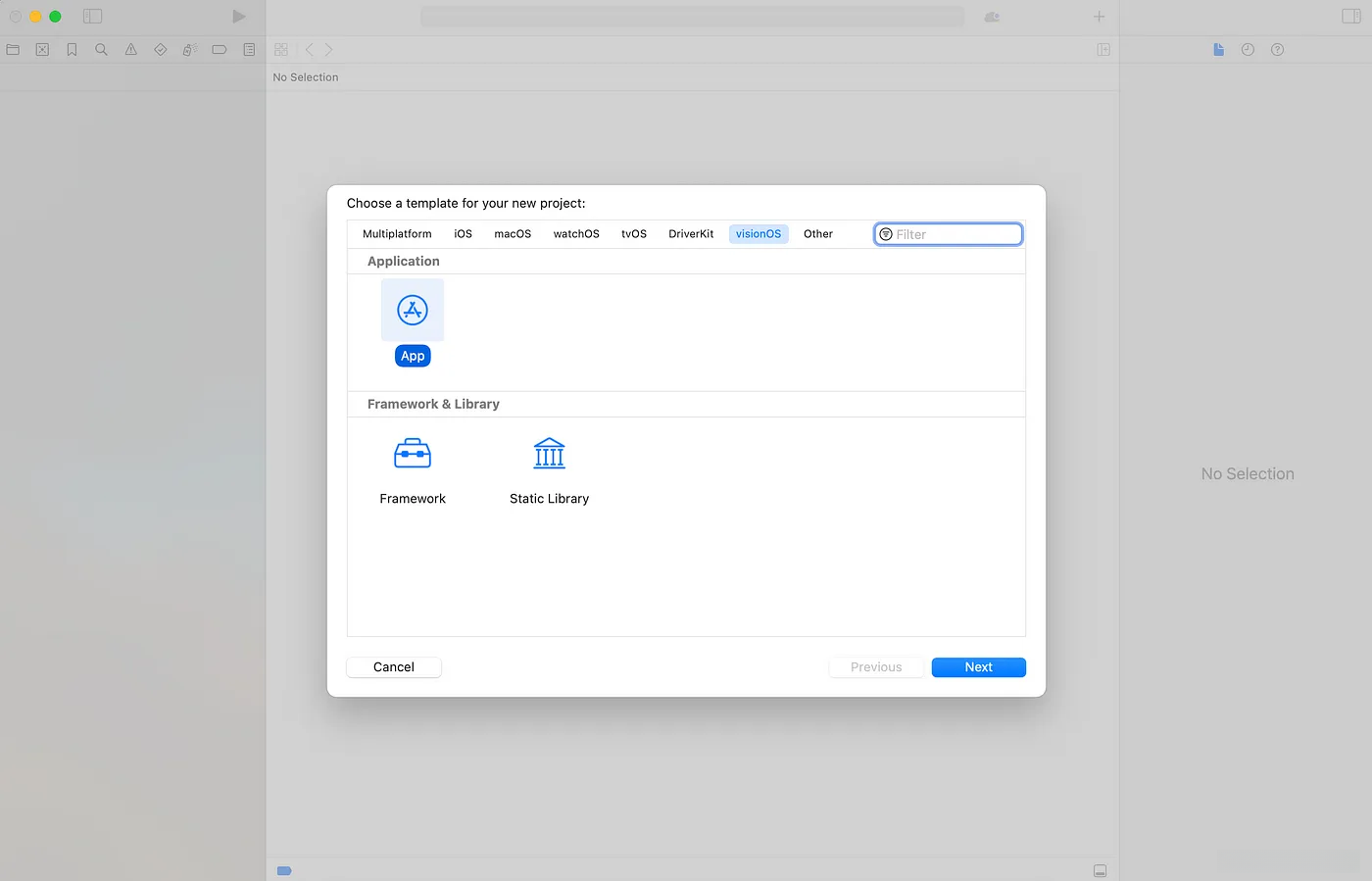Viewport: 1372px width, 881px height.
Task: Switch to the iOS tab
Action: pos(463,234)
